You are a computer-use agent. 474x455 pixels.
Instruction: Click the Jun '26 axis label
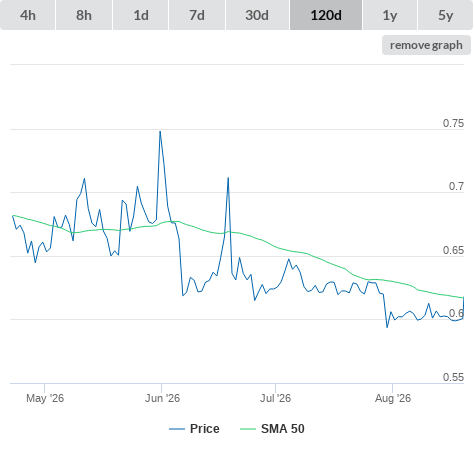[x=162, y=398]
